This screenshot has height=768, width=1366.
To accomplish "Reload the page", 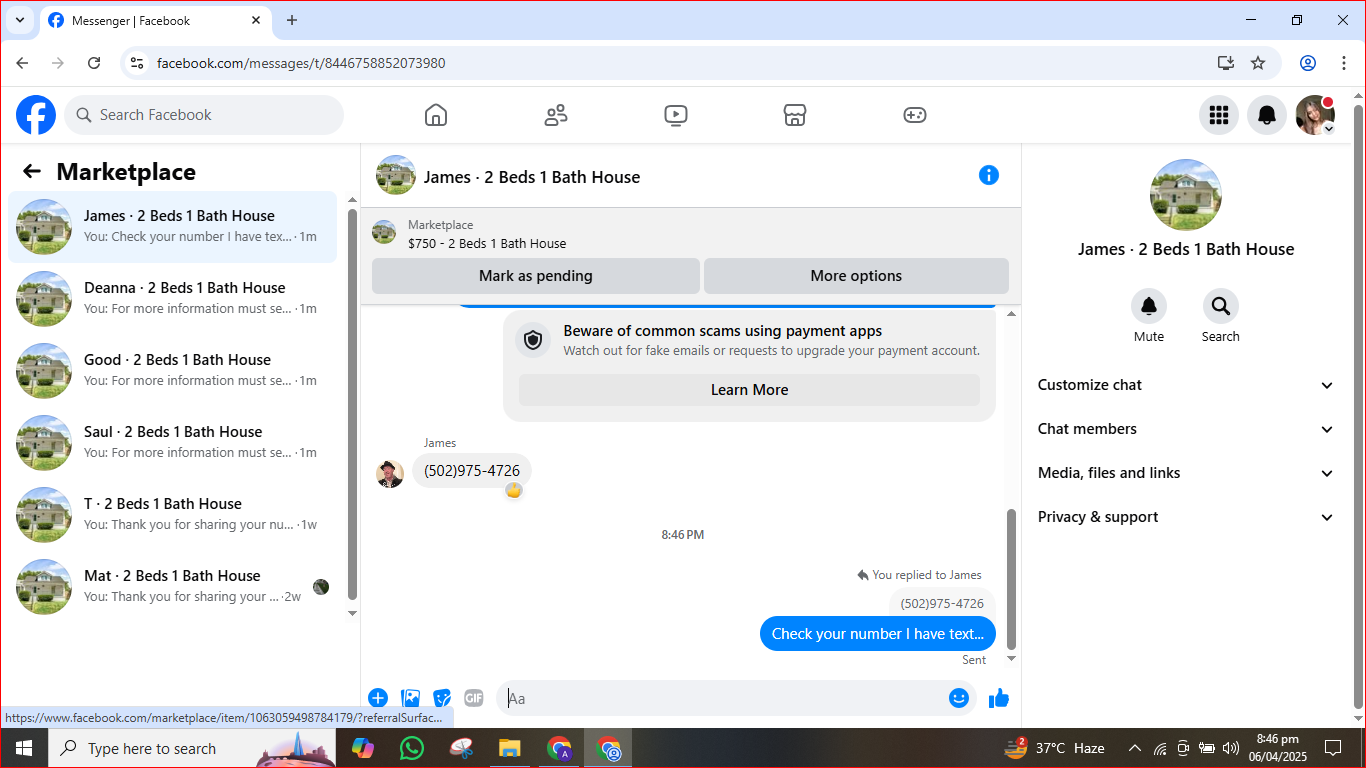I will (x=94, y=63).
